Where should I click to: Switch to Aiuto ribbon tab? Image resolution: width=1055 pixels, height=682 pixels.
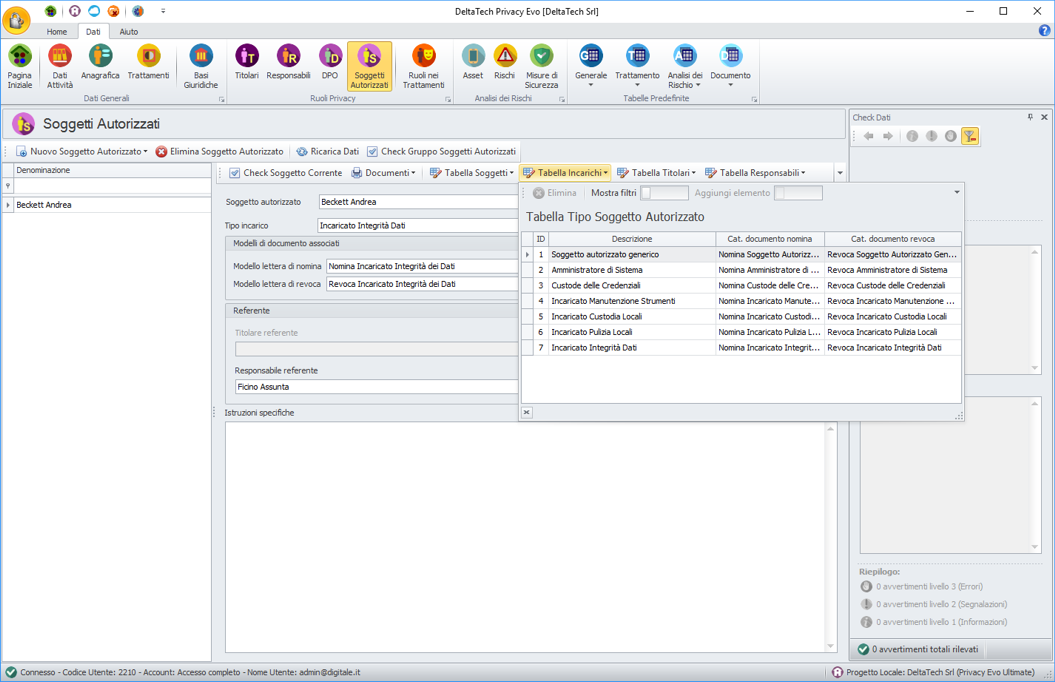point(129,32)
